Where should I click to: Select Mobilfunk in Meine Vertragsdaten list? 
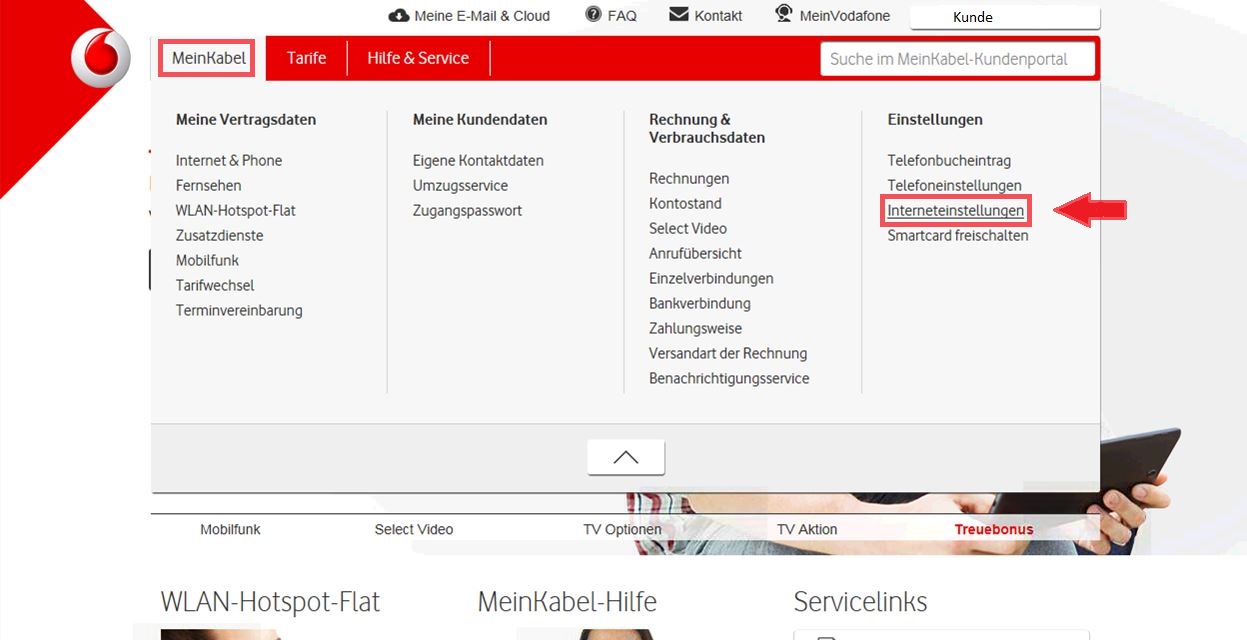[x=207, y=260]
